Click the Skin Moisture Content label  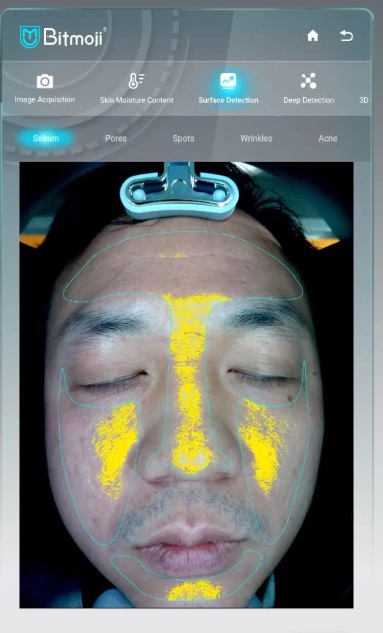[136, 100]
